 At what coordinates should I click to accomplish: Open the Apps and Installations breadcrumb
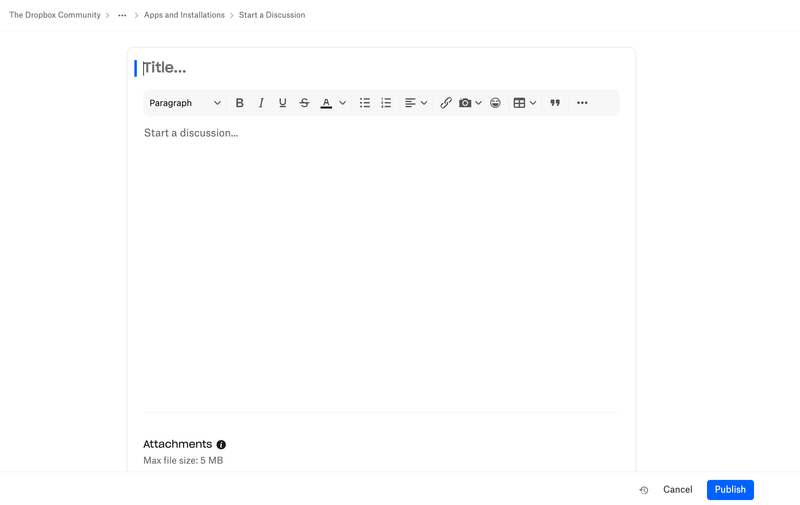[184, 15]
